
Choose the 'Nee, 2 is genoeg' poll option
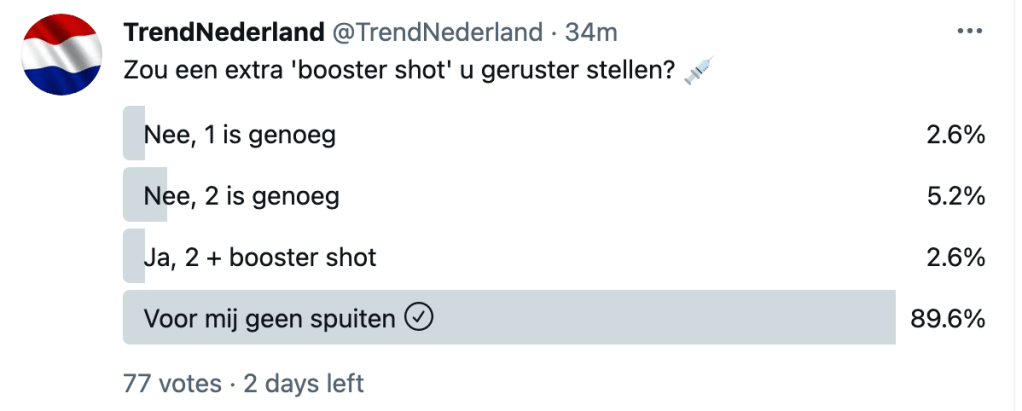(x=241, y=196)
